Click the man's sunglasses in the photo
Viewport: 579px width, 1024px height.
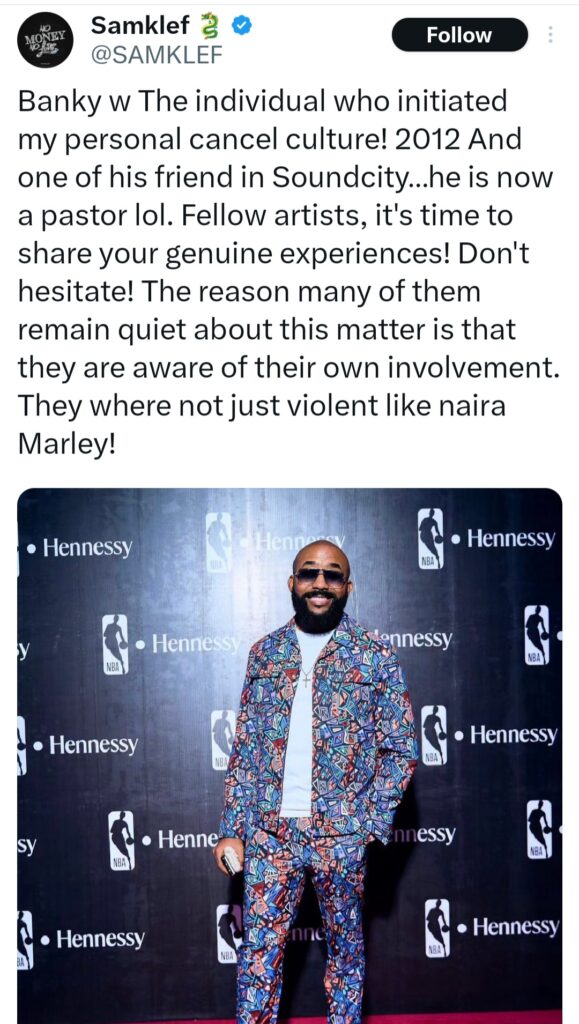[321, 577]
